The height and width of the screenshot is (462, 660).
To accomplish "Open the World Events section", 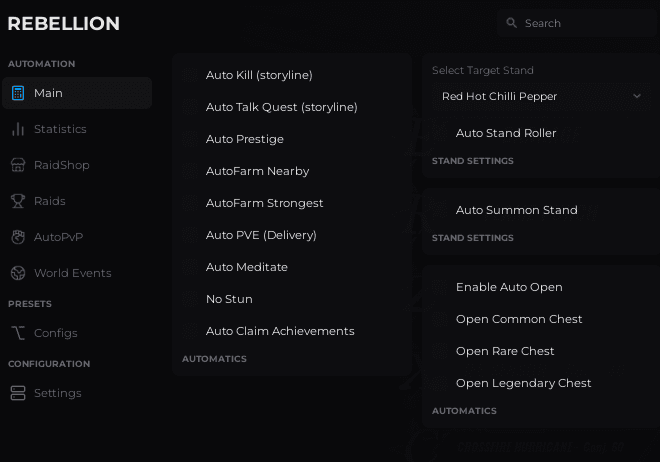I will point(72,273).
